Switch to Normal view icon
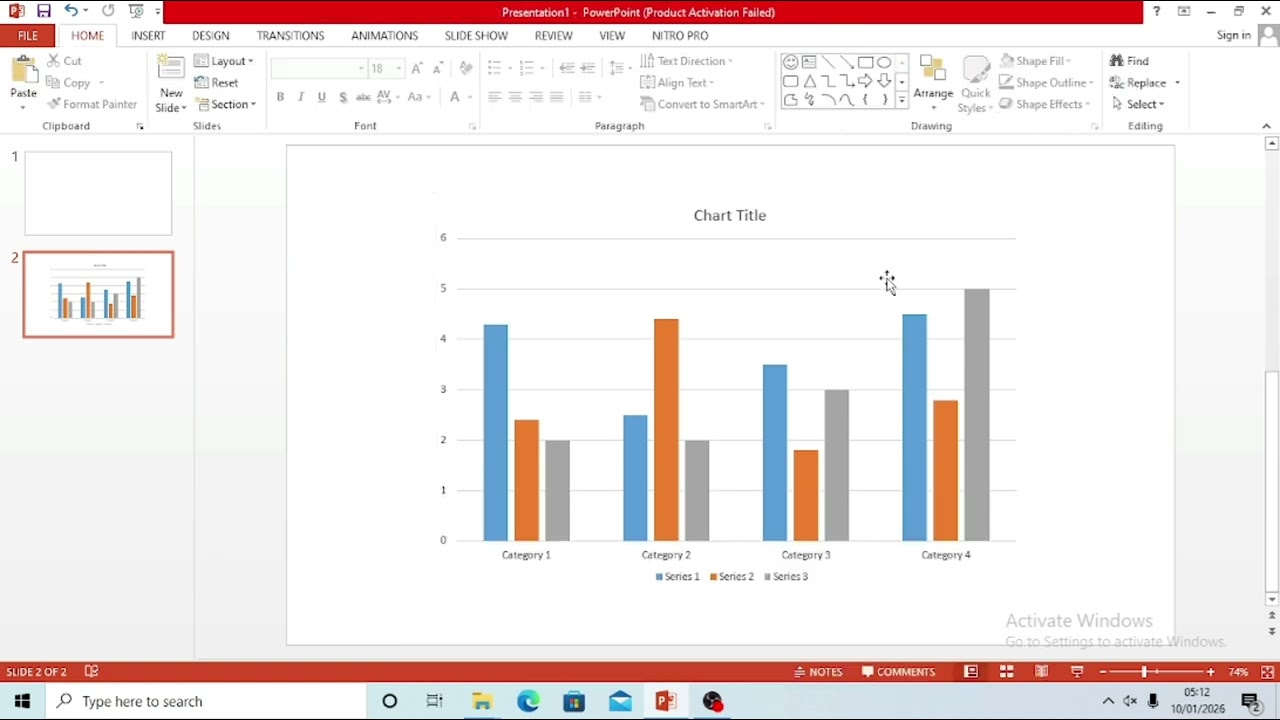This screenshot has height=720, width=1280. pos(971,672)
